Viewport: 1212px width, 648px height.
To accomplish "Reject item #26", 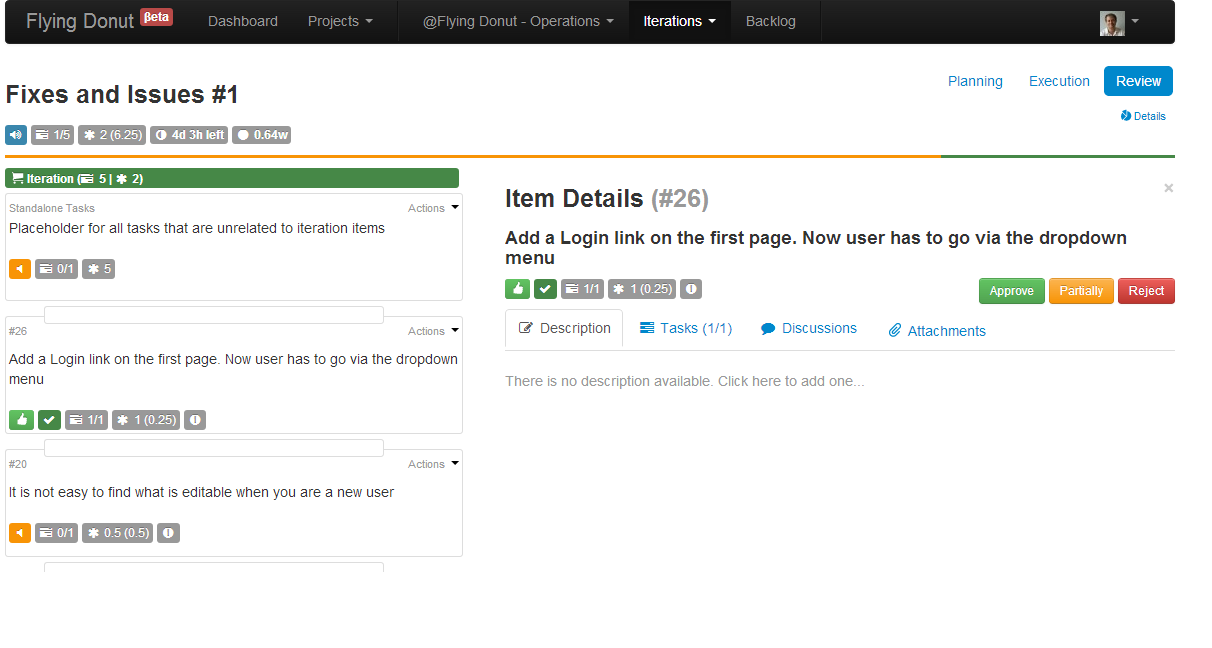I will click(1146, 291).
